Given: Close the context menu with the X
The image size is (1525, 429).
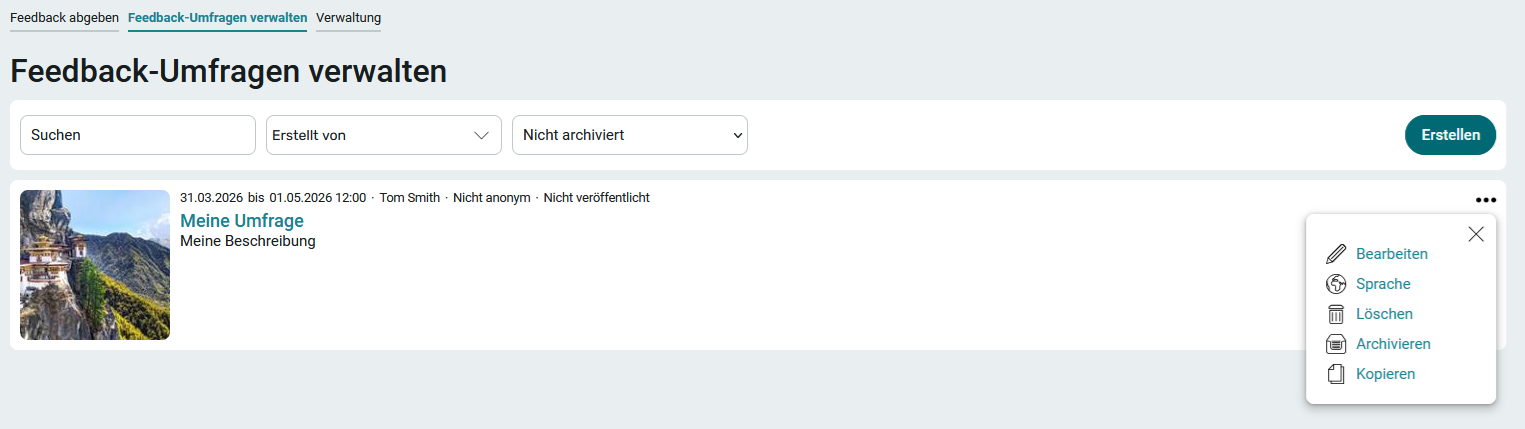Looking at the screenshot, I should click(x=1476, y=234).
